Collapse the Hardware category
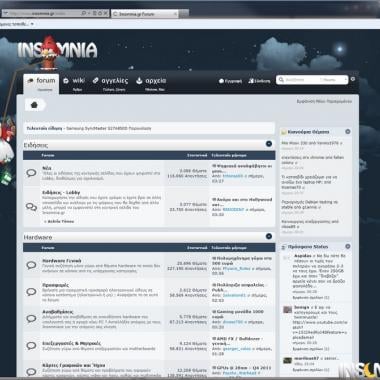Image resolution: width=380 pixels, height=380 pixels. pyautogui.click(x=269, y=236)
